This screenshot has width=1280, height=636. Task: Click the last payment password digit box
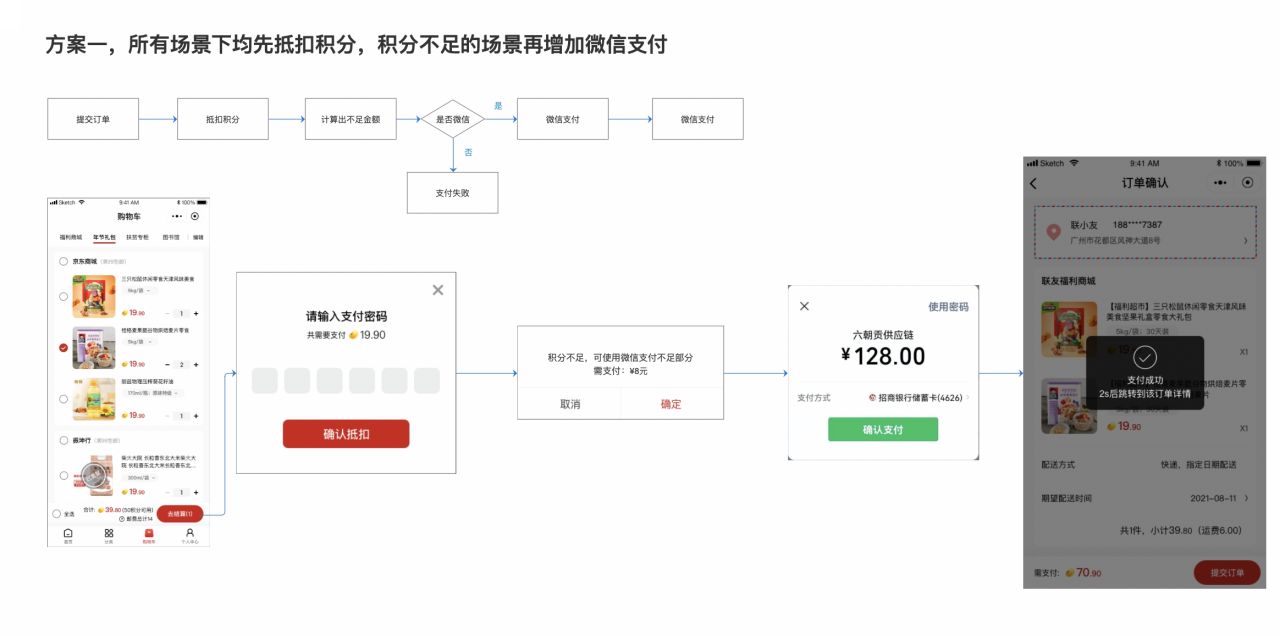click(427, 381)
